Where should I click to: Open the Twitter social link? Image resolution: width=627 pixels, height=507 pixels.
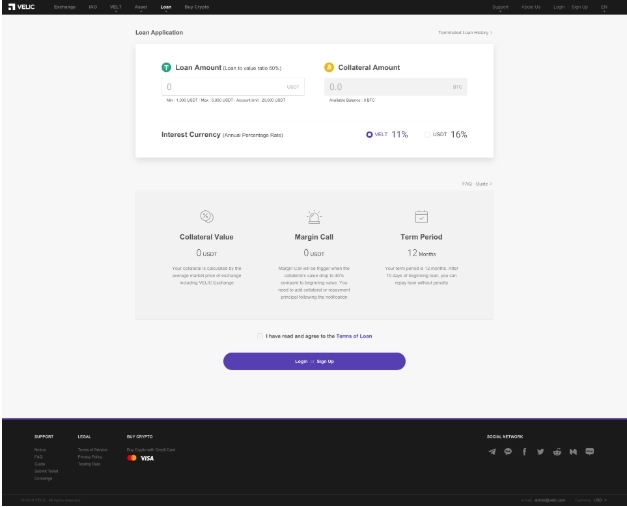540,452
